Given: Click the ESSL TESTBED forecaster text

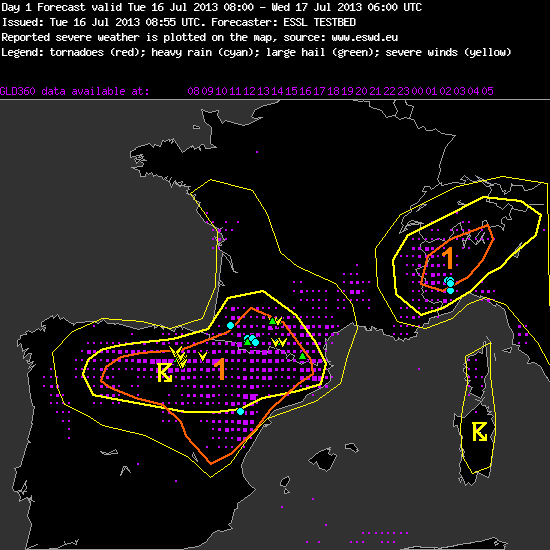Looking at the screenshot, I should (x=320, y=22).
